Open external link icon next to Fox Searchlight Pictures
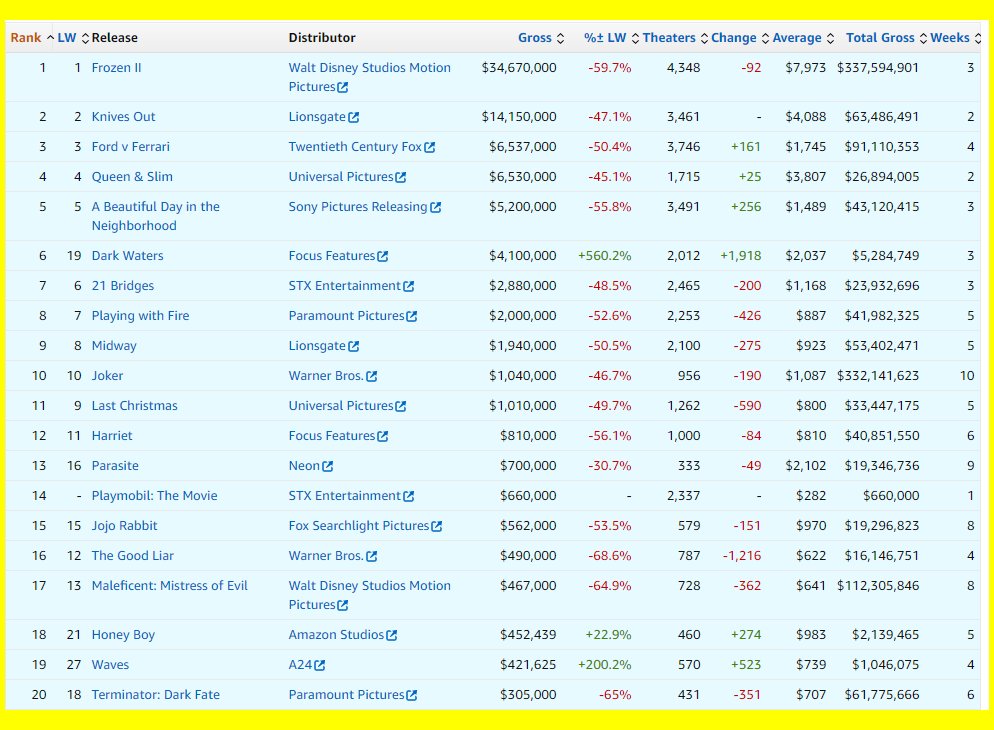994x730 pixels. coord(437,526)
